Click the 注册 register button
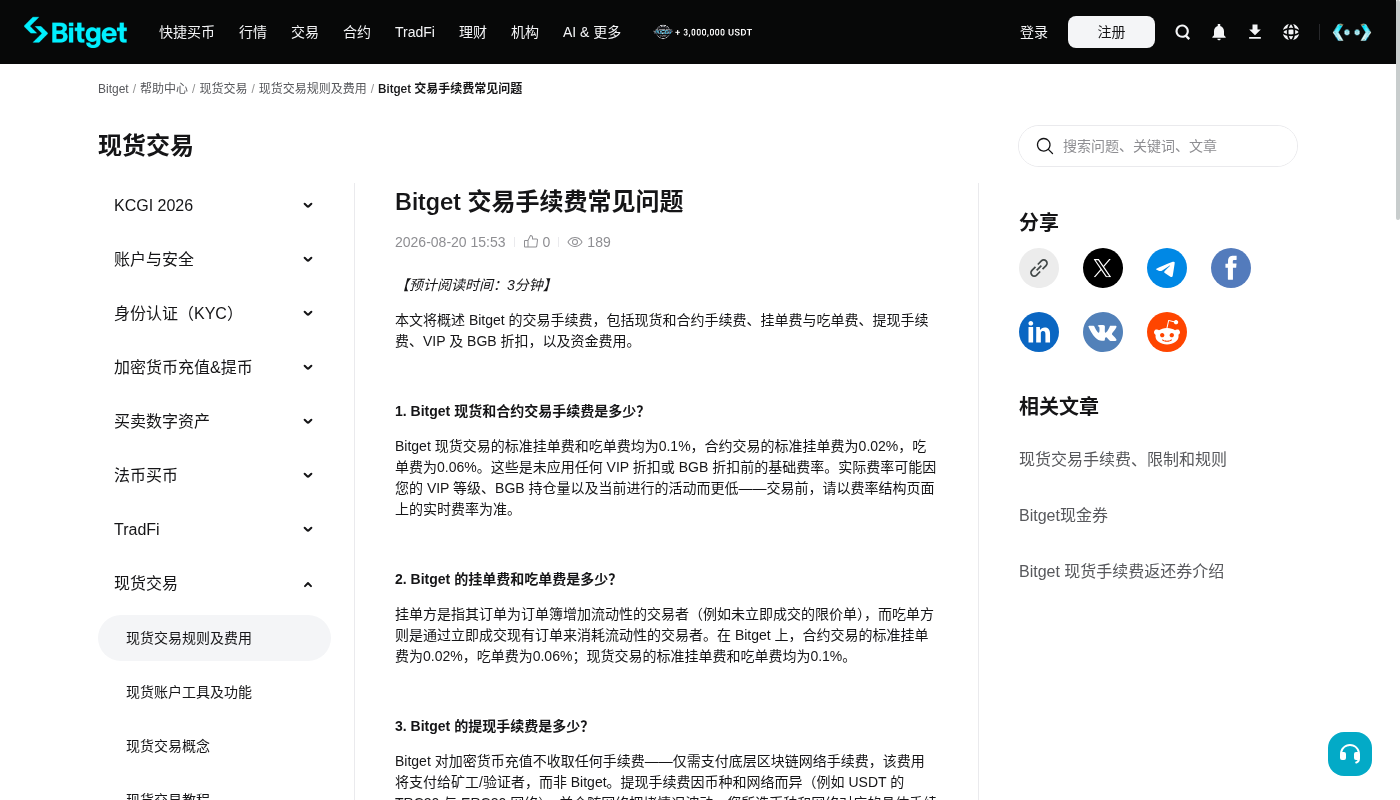This screenshot has width=1400, height=800. [x=1111, y=32]
